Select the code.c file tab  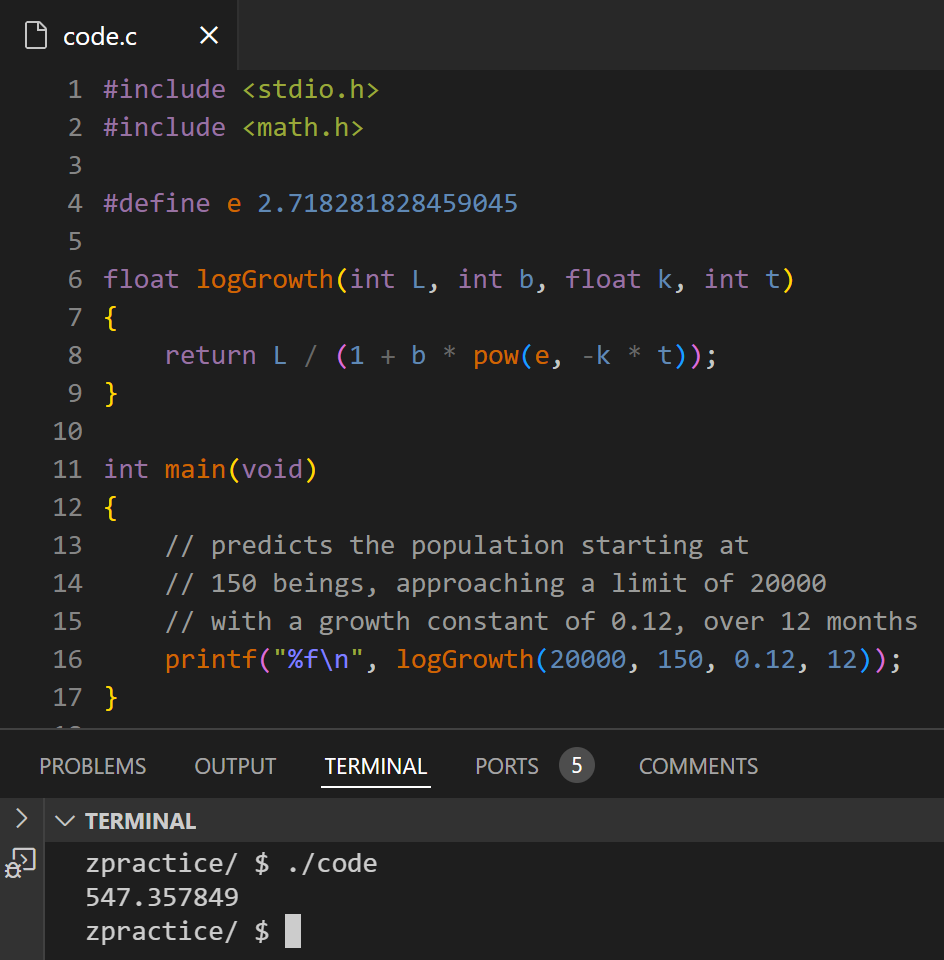click(119, 36)
